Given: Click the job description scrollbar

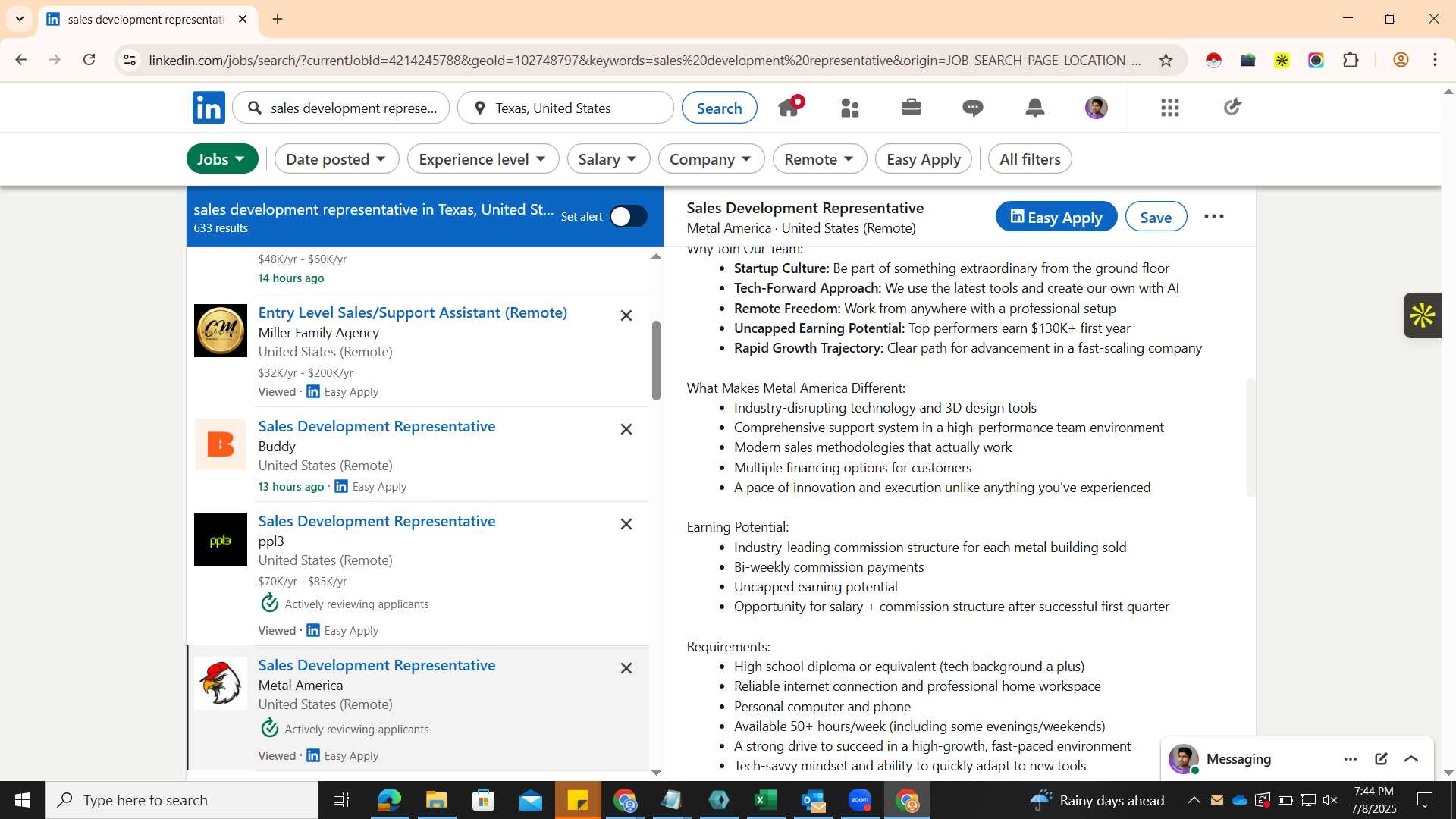Looking at the screenshot, I should pos(1250,438).
